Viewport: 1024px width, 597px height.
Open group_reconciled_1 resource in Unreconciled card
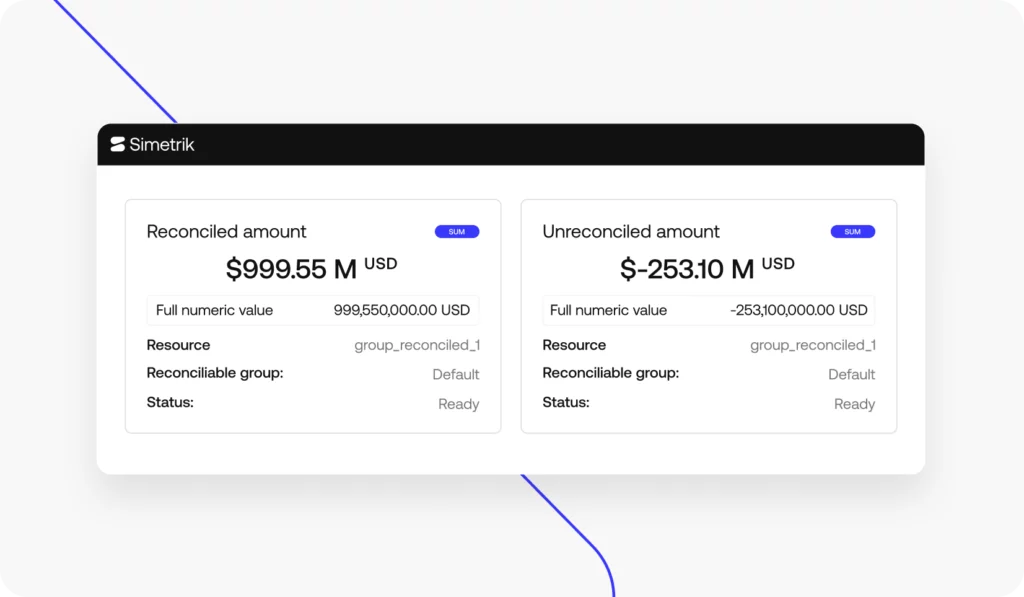(813, 345)
